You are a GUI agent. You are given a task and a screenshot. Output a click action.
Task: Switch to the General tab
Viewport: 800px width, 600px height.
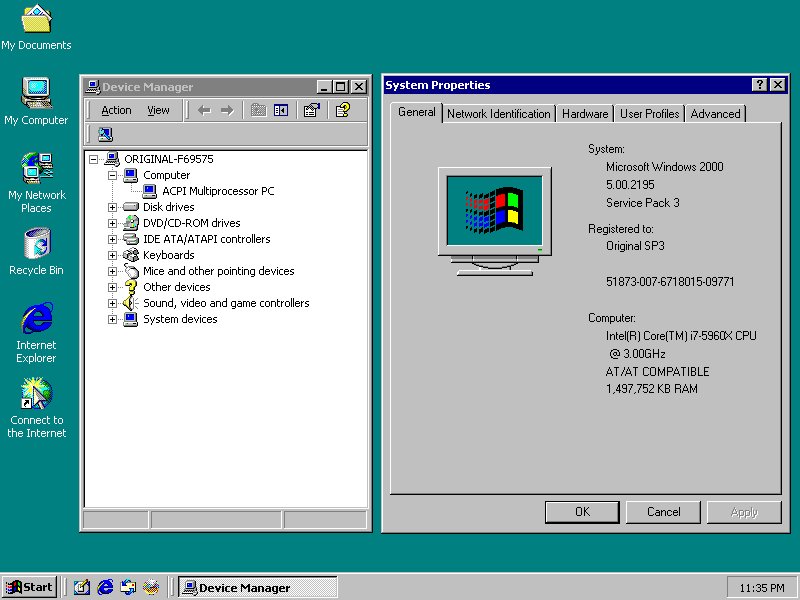[x=416, y=112]
